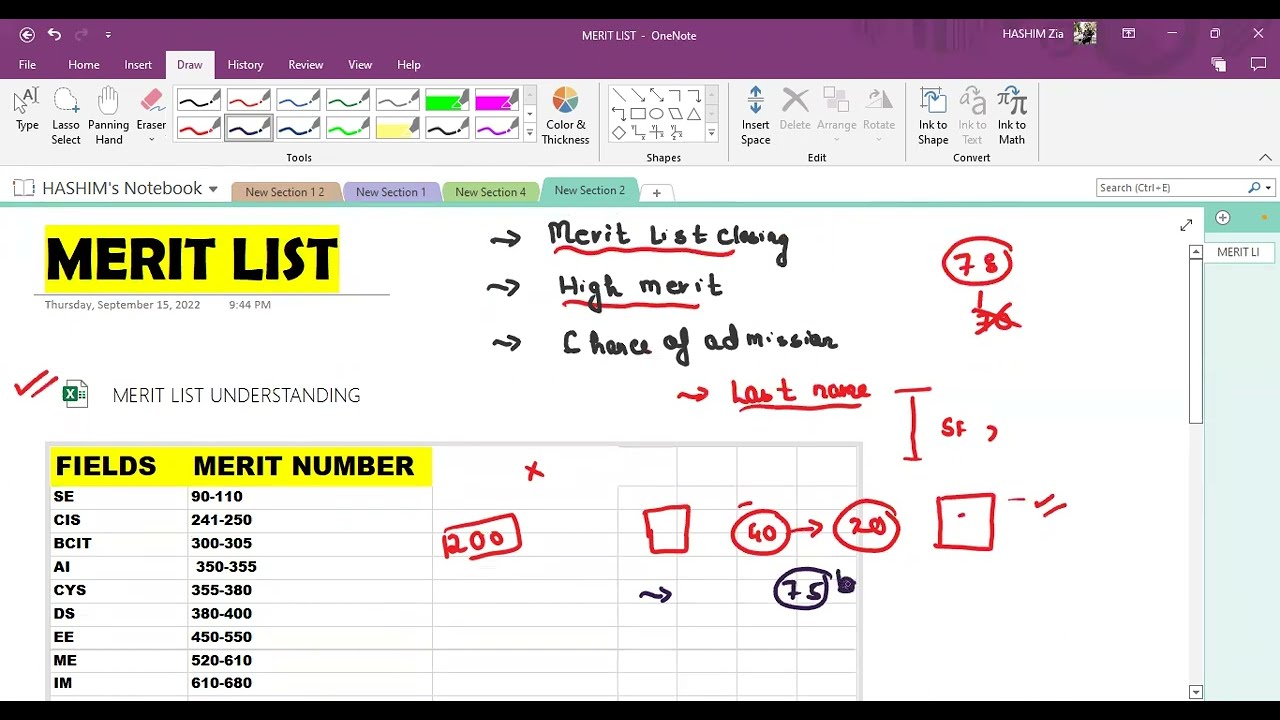Switch to the New Section 1 tab
Image resolution: width=1280 pixels, height=720 pixels.
point(391,192)
